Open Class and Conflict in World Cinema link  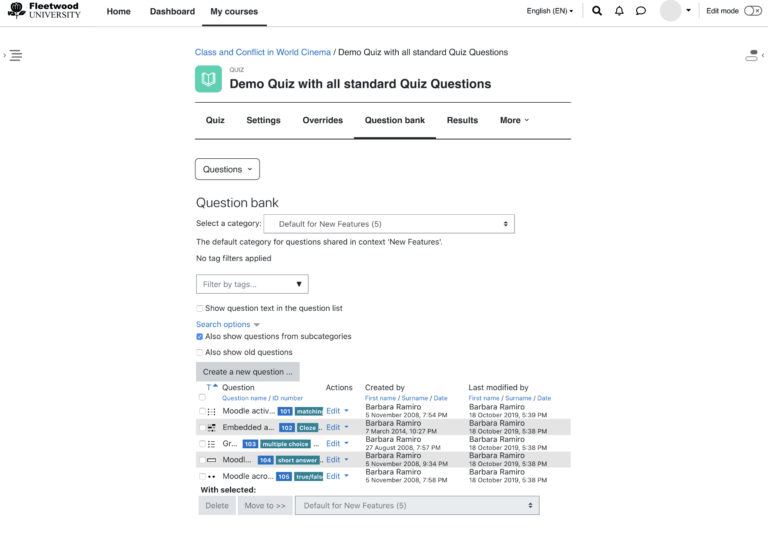pos(263,52)
